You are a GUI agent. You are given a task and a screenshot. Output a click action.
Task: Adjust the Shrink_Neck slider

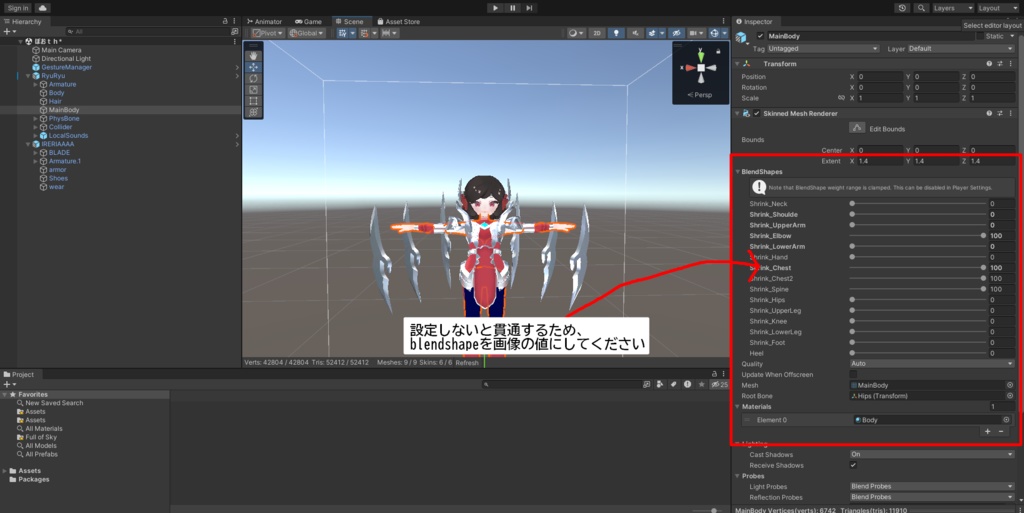(918, 204)
